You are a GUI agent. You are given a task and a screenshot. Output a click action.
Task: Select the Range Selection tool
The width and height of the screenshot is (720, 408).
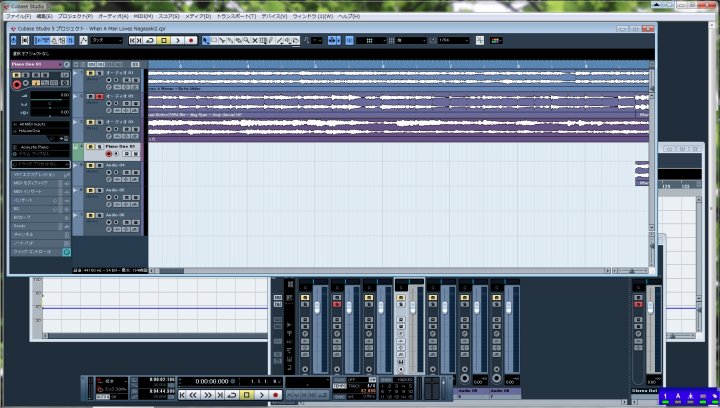214,40
